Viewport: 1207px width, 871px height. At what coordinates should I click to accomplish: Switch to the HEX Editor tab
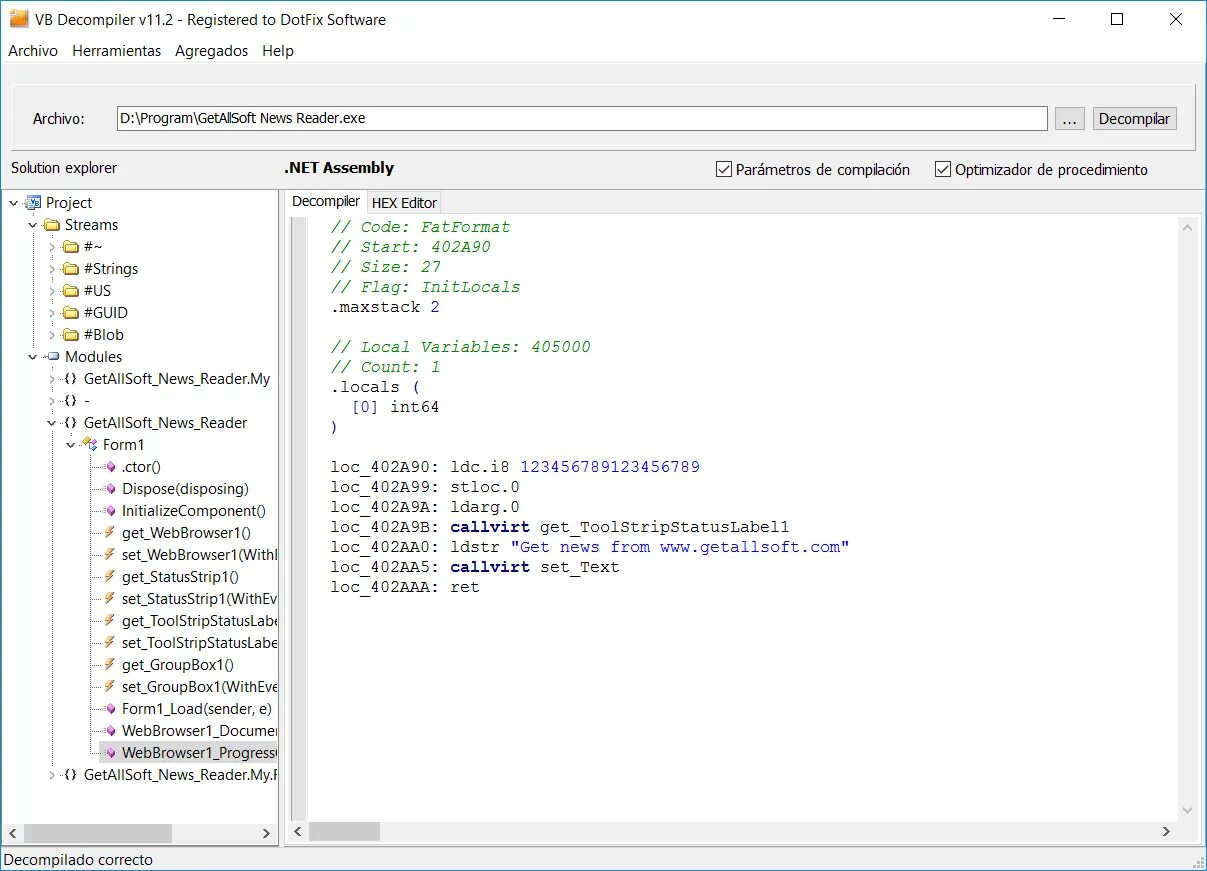[x=404, y=203]
